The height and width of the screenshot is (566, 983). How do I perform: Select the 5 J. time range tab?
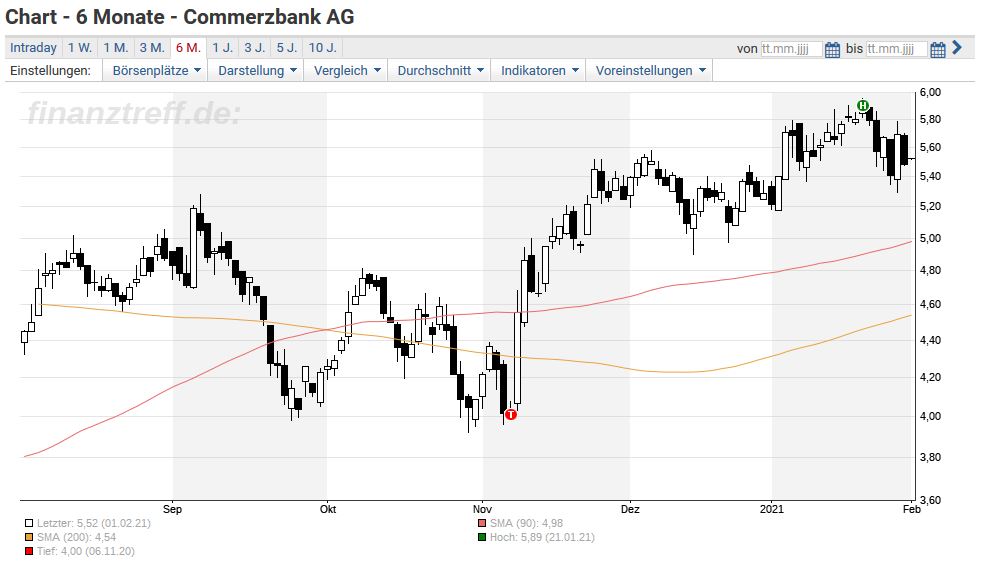coord(287,48)
